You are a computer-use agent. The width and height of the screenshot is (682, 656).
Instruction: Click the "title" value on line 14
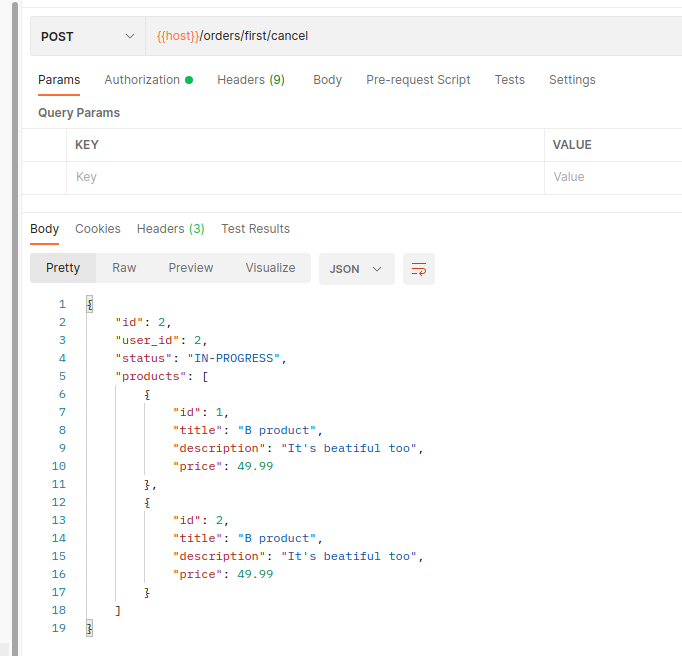pyautogui.click(x=277, y=539)
